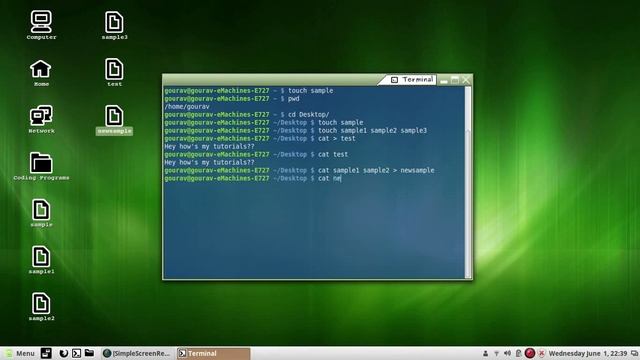Open the volume tray icon
This screenshot has width=640, height=360.
[507, 353]
